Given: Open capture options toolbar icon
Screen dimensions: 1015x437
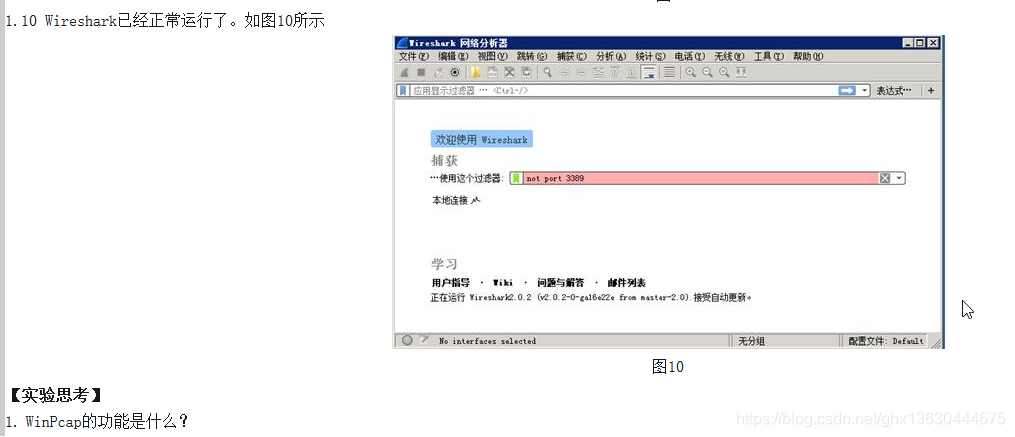Looking at the screenshot, I should point(455,73).
